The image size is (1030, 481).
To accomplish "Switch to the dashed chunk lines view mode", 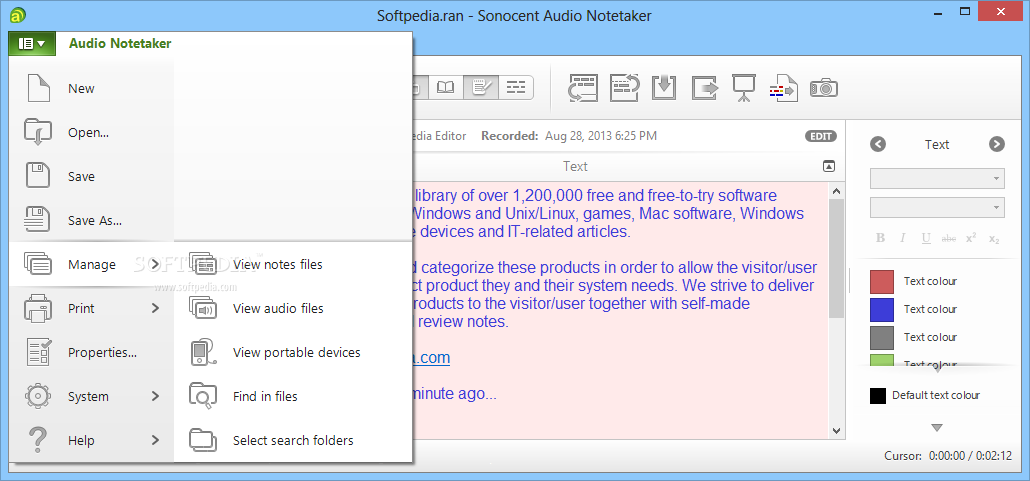I will coord(516,87).
